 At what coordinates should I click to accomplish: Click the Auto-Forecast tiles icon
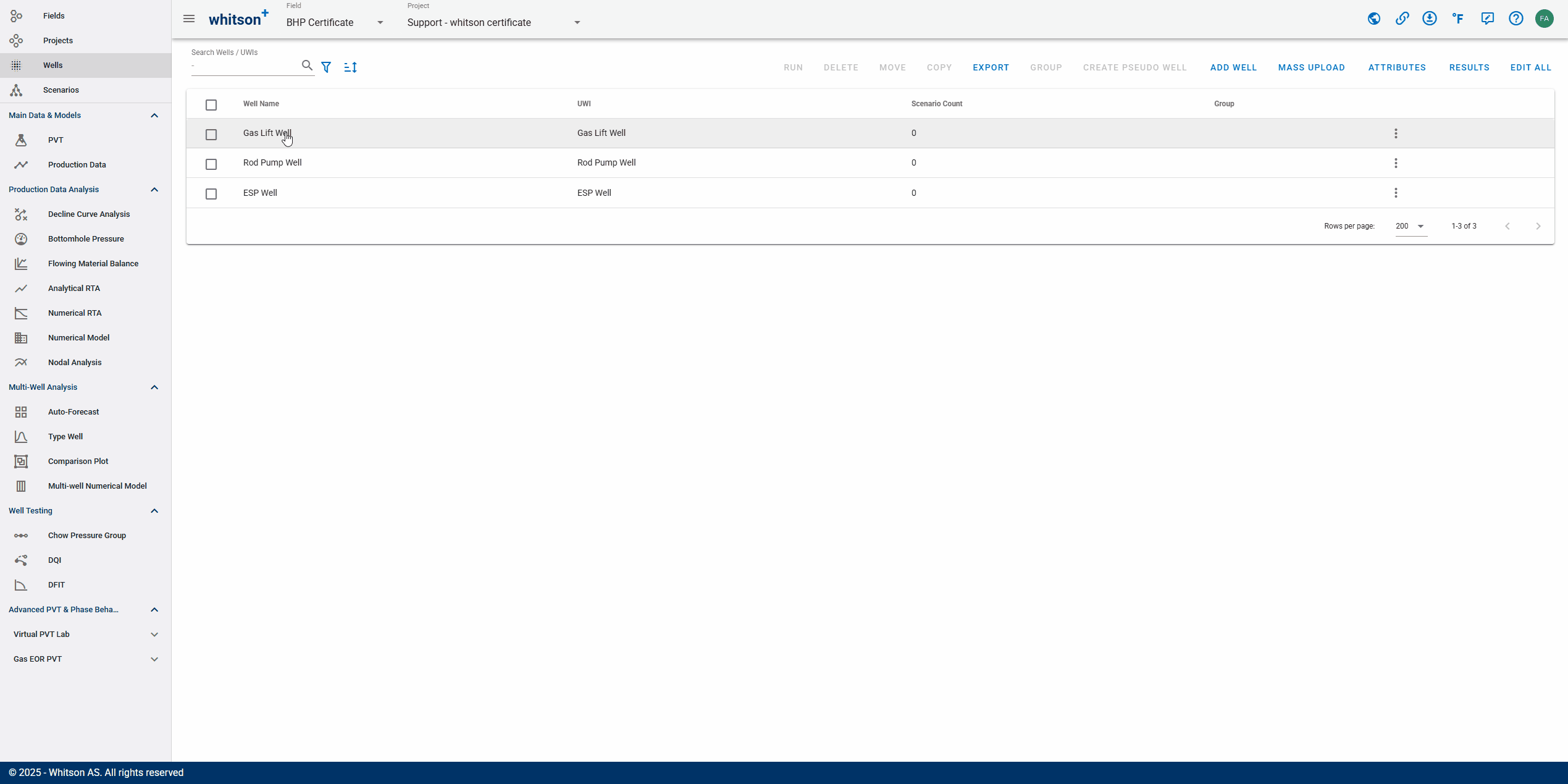pyautogui.click(x=21, y=412)
